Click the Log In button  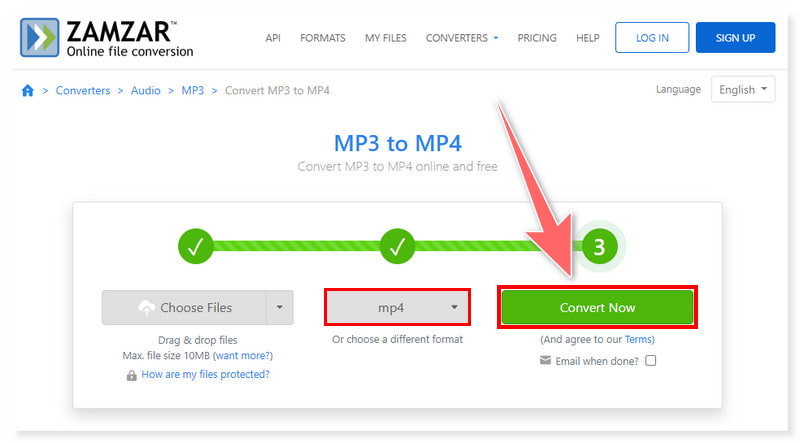click(651, 38)
